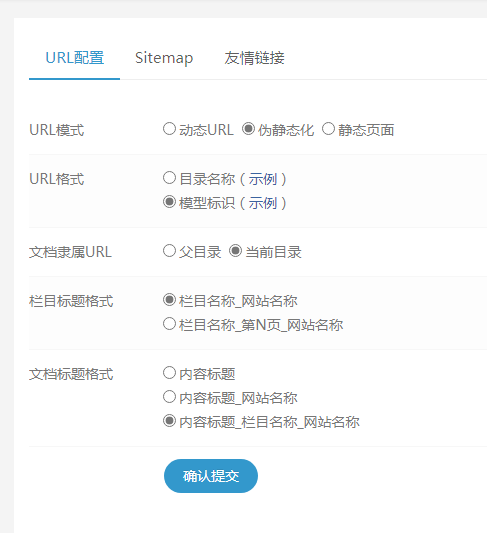487x533 pixels.
Task: Open the 友情链接 tab
Action: coord(254,58)
